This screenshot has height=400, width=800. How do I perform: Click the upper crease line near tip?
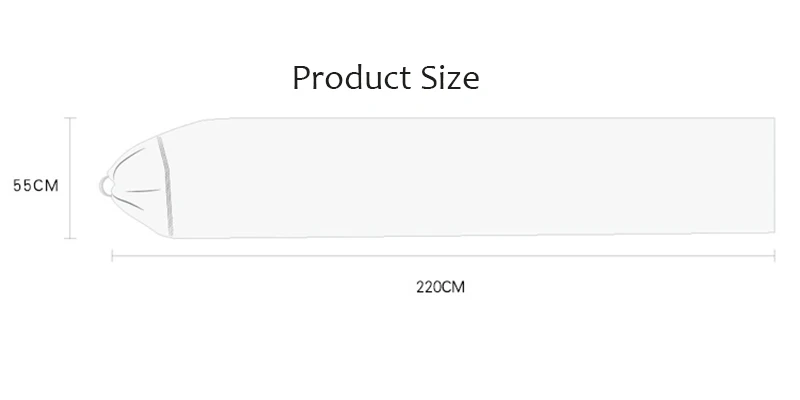tap(130, 160)
